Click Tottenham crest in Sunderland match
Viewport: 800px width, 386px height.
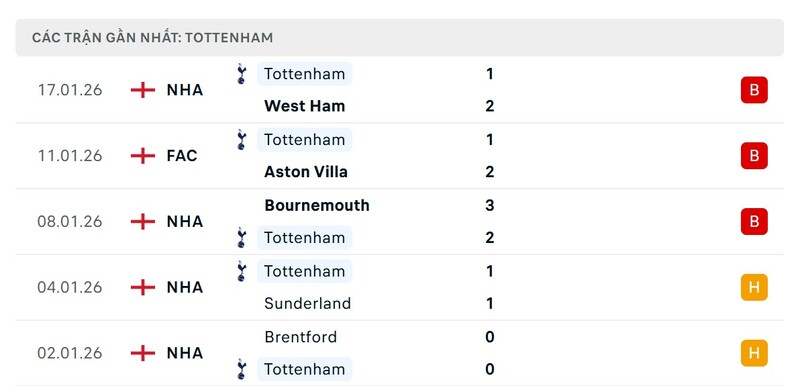click(242, 271)
